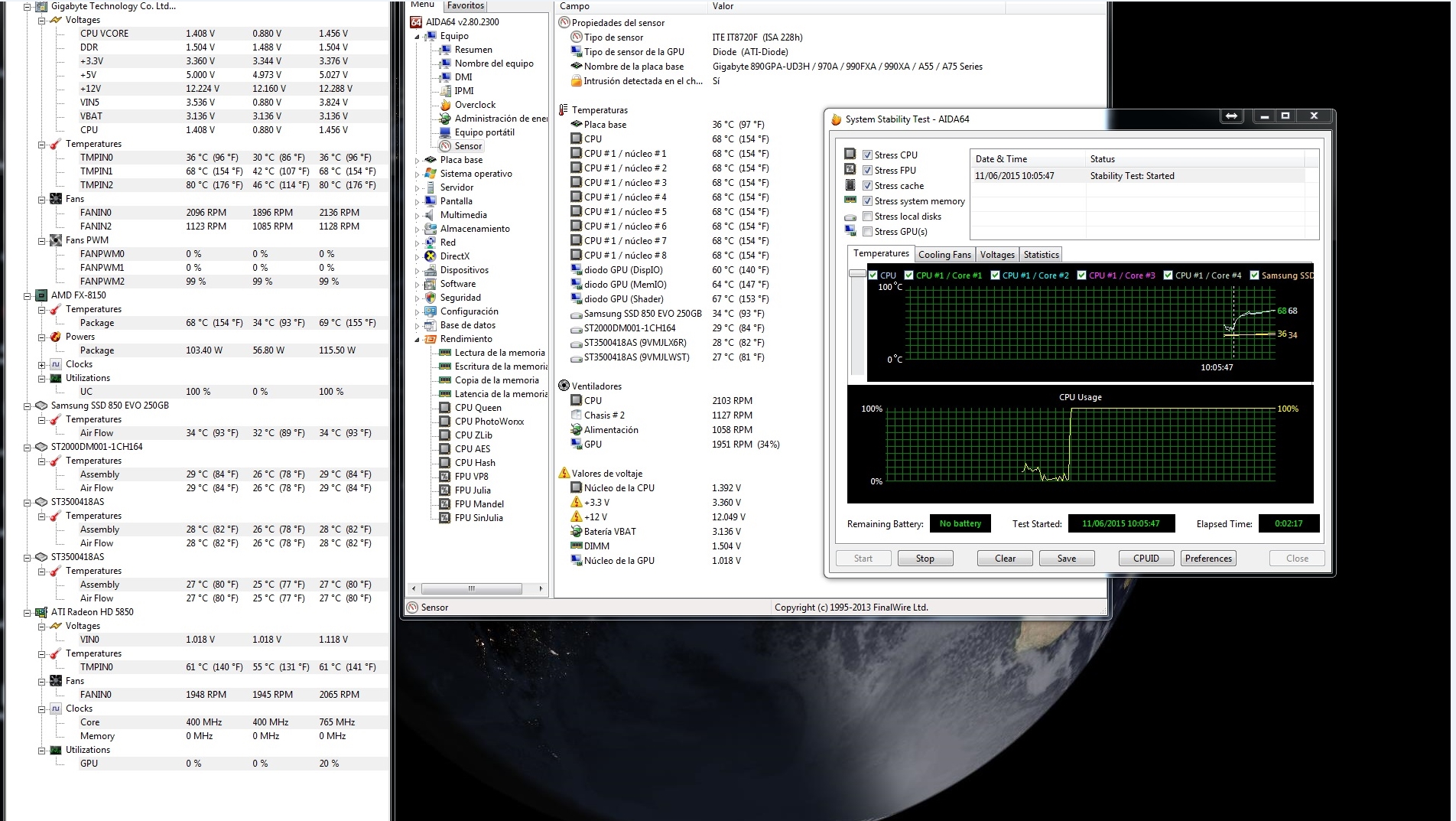The image size is (1456, 821).
Task: Click the CPU Queen benchmark icon
Action: (445, 408)
